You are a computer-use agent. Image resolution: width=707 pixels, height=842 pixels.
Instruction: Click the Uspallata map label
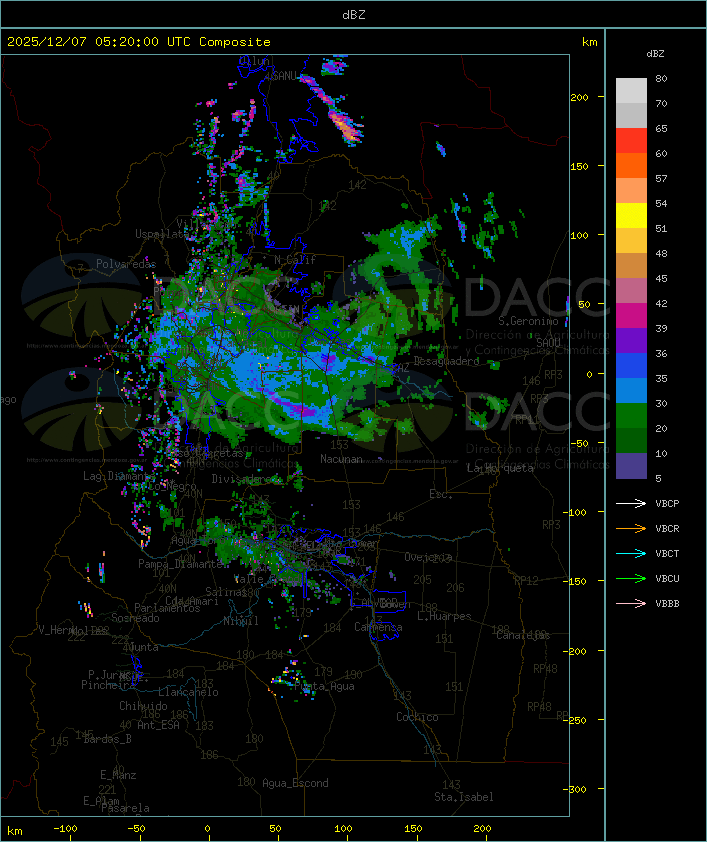click(162, 234)
